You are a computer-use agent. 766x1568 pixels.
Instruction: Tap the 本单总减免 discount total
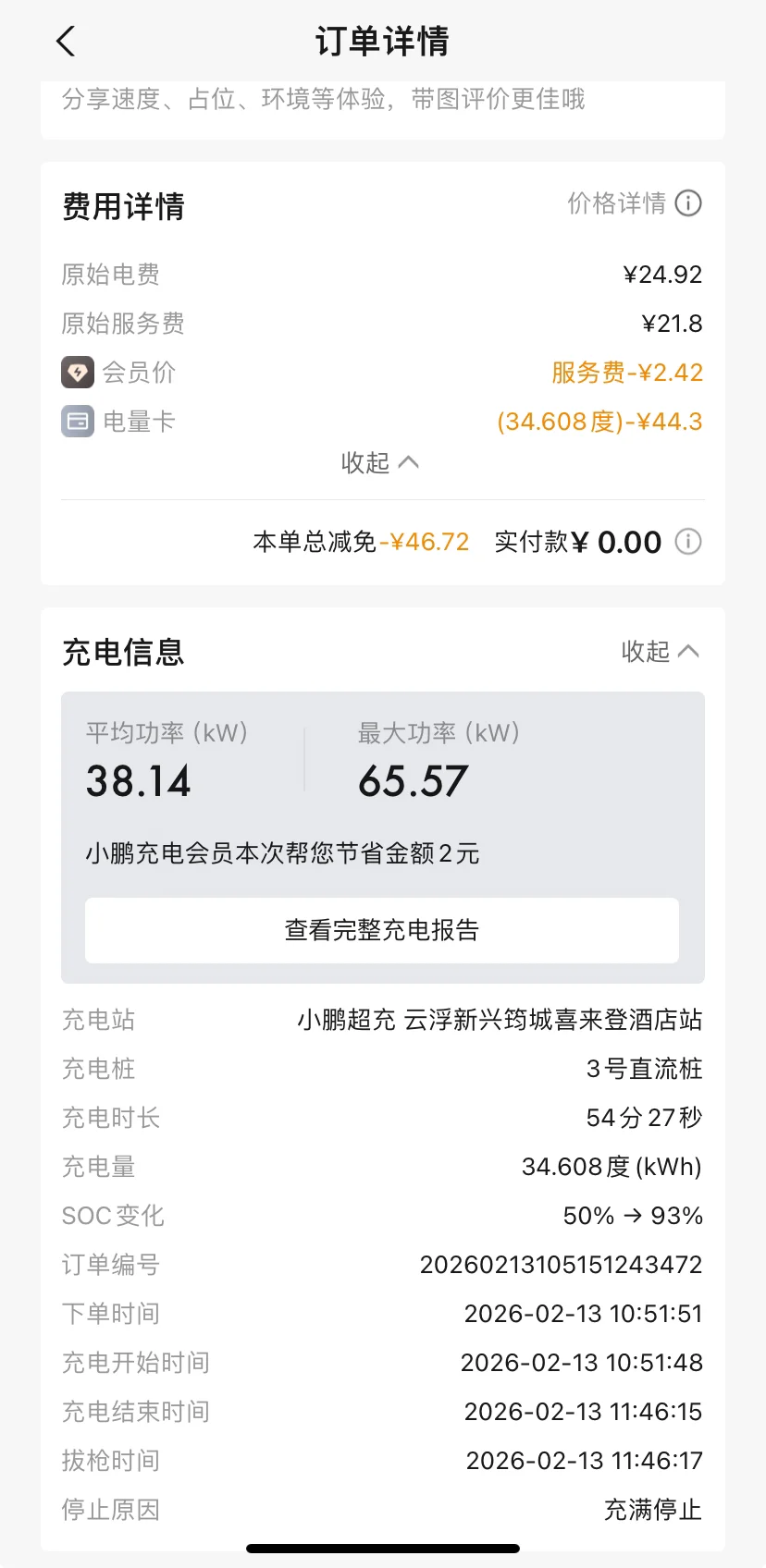(x=361, y=542)
